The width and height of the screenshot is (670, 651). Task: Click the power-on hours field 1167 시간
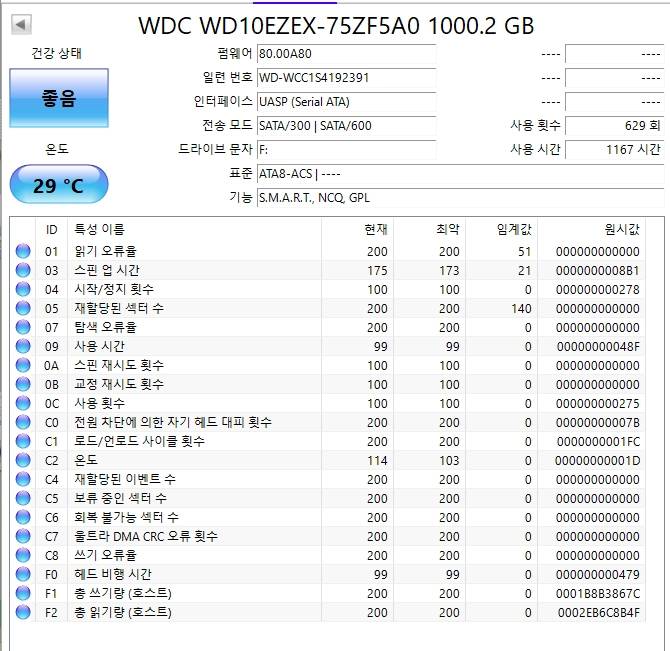point(614,150)
